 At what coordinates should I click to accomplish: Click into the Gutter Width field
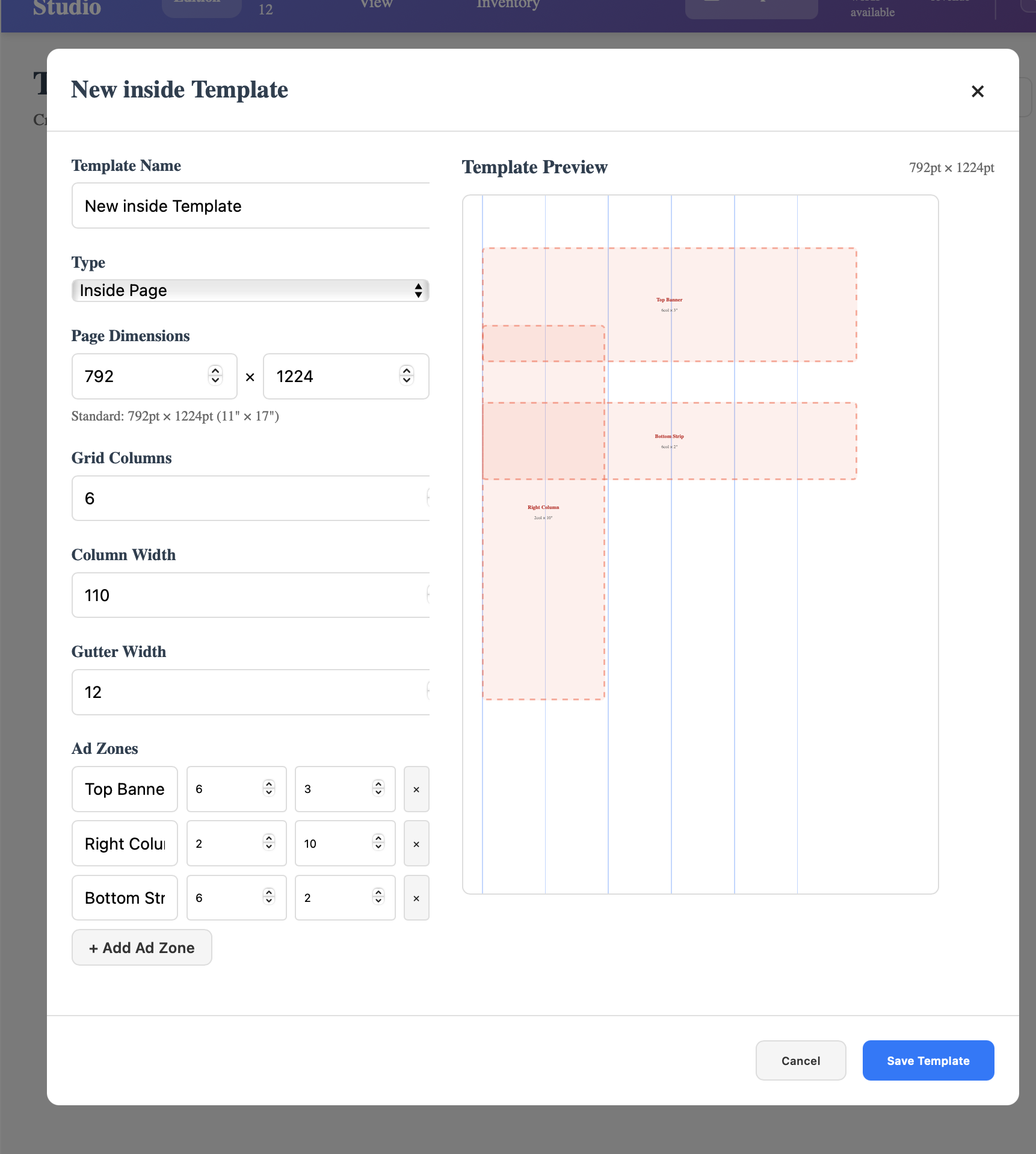pos(250,693)
